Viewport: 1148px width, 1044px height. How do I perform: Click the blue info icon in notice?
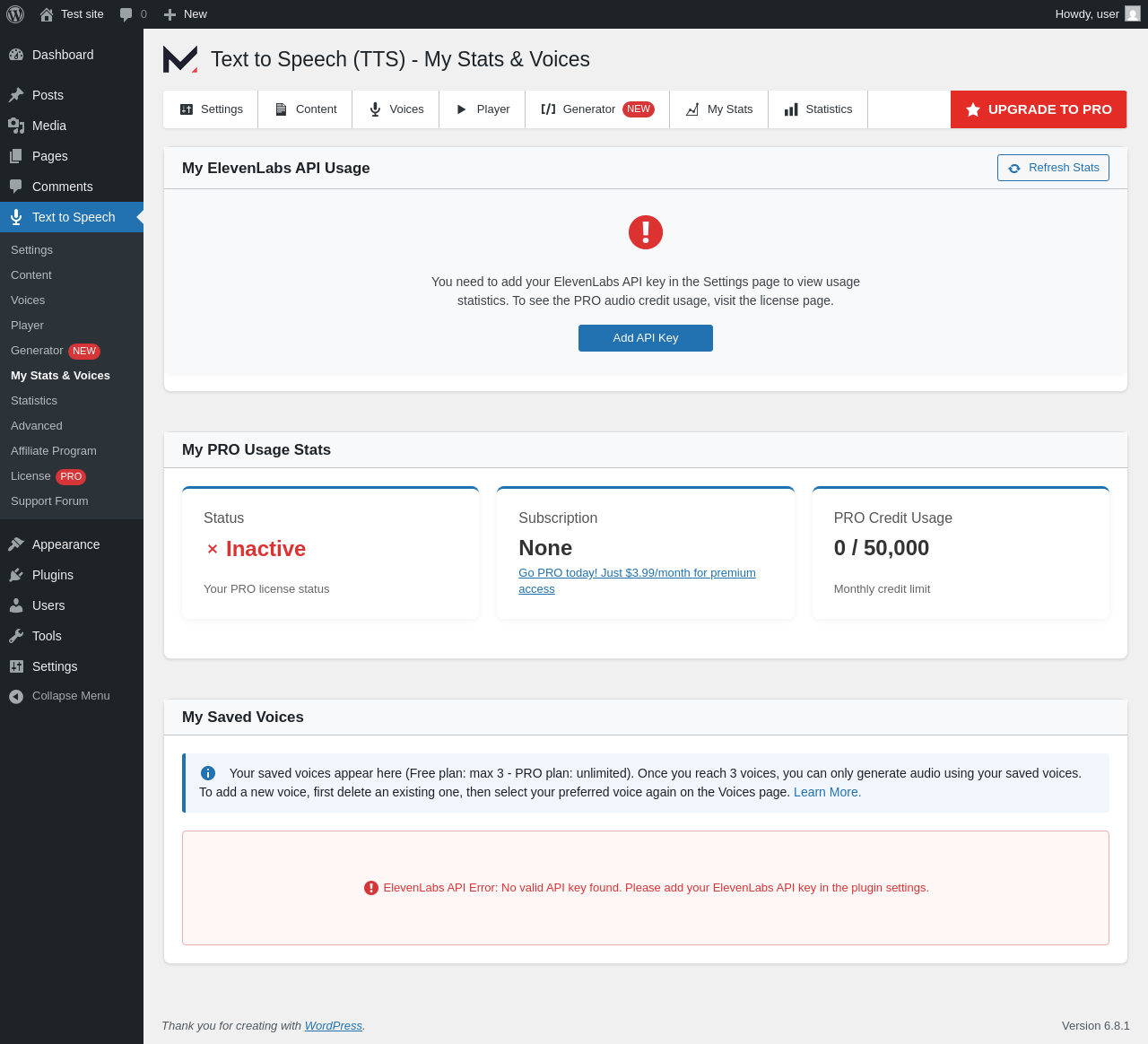tap(208, 773)
